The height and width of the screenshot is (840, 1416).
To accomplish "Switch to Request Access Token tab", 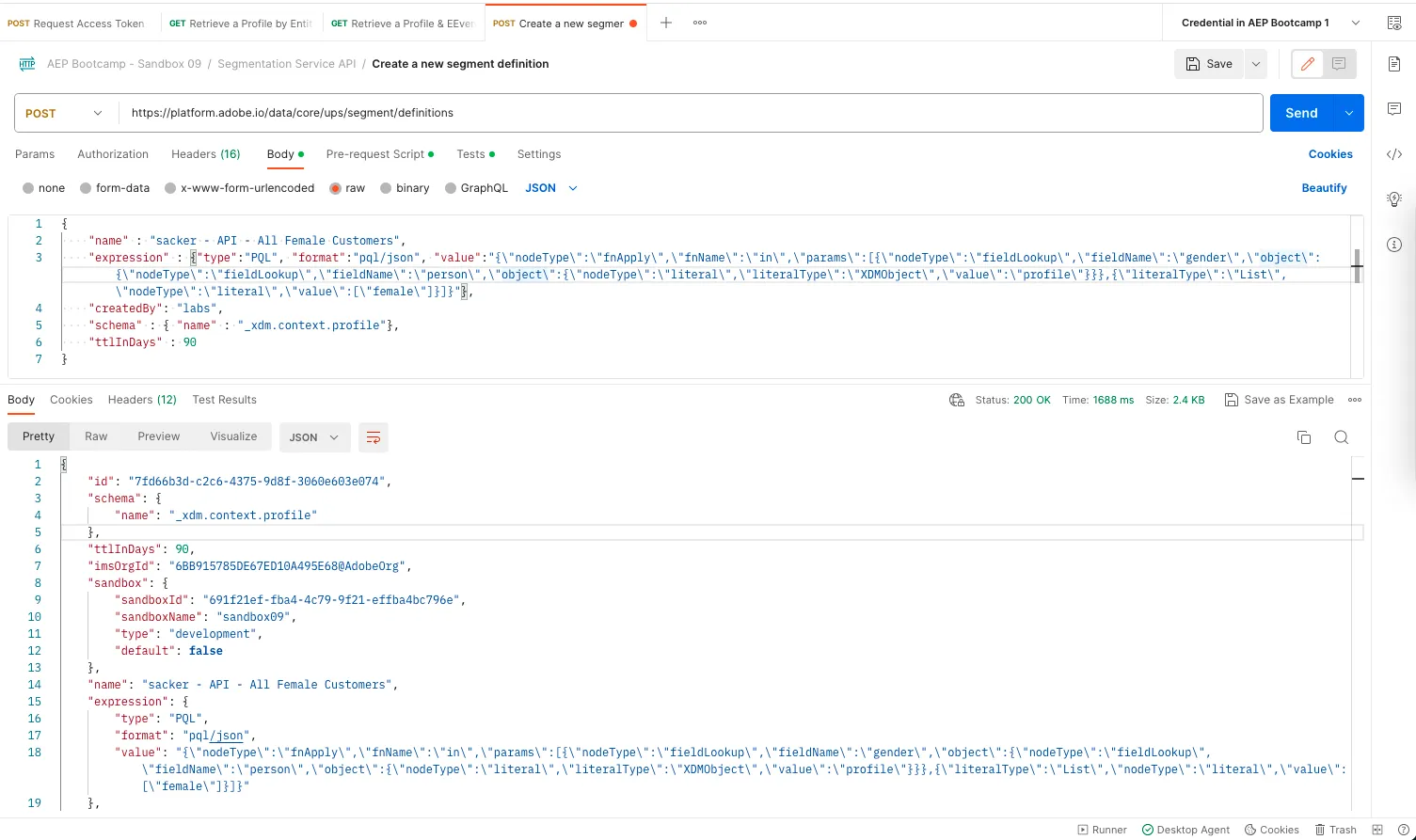I will pyautogui.click(x=76, y=24).
